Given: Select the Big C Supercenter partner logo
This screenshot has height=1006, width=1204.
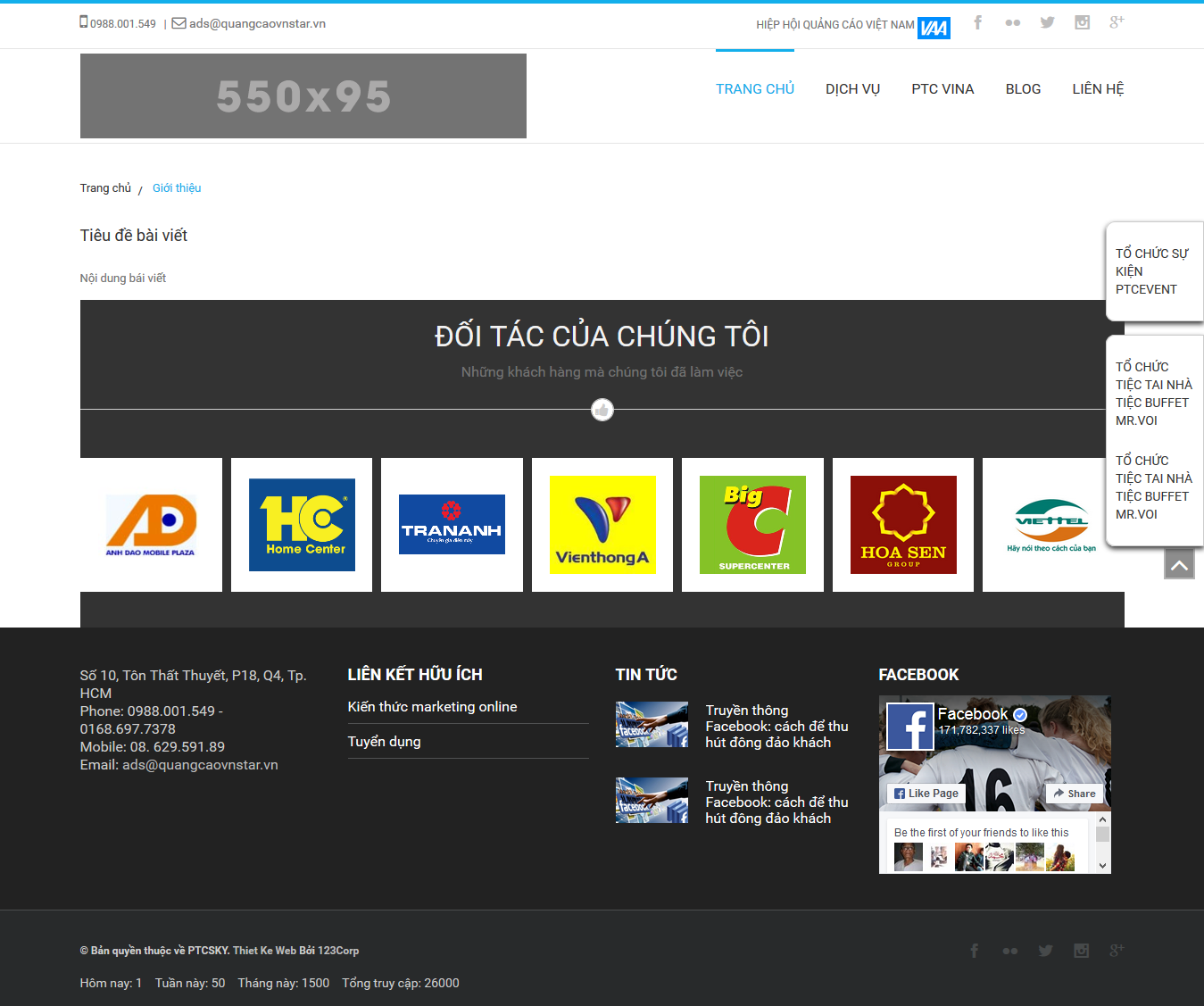Looking at the screenshot, I should tap(752, 525).
